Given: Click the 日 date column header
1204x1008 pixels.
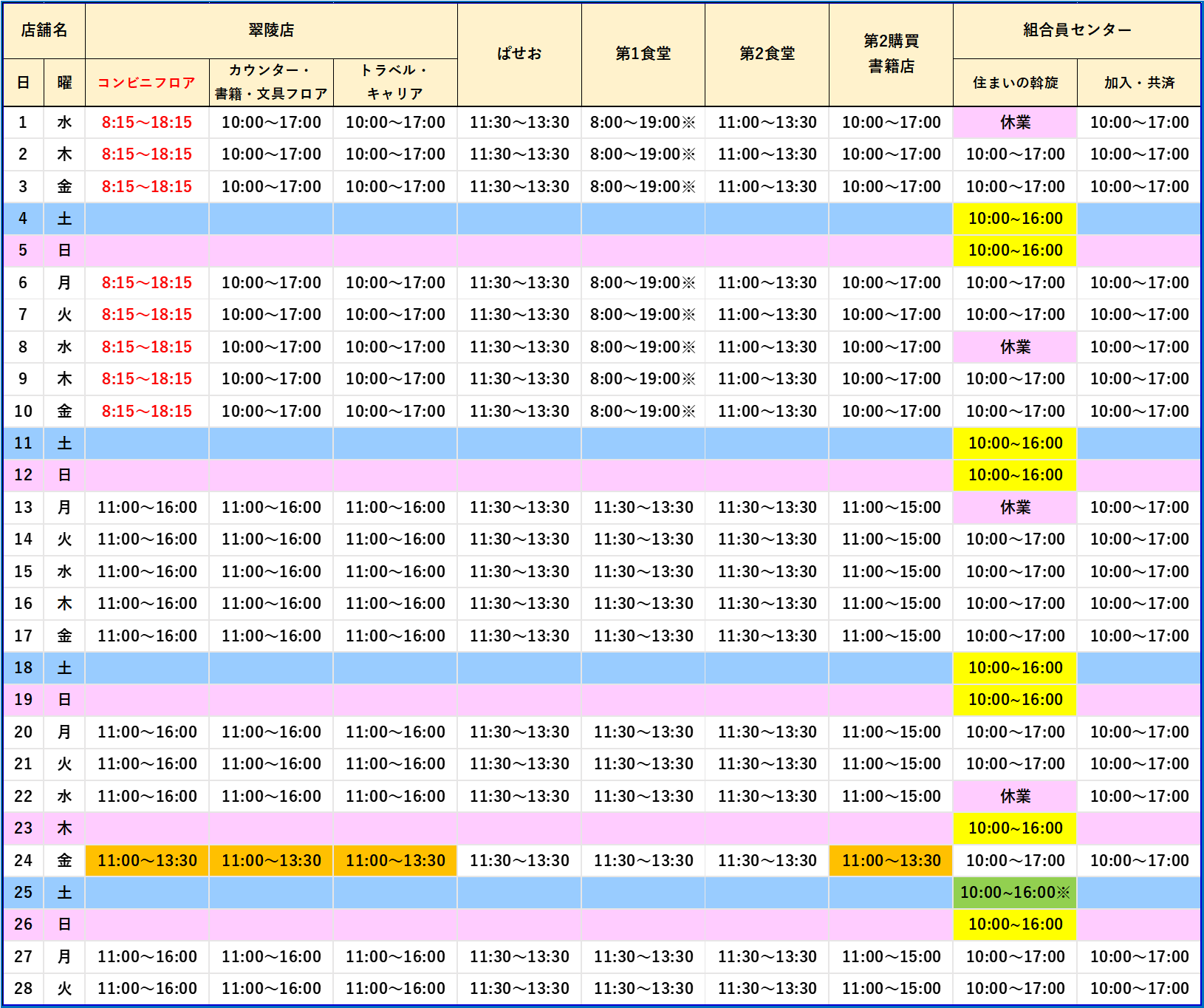Looking at the screenshot, I should pyautogui.click(x=24, y=83).
